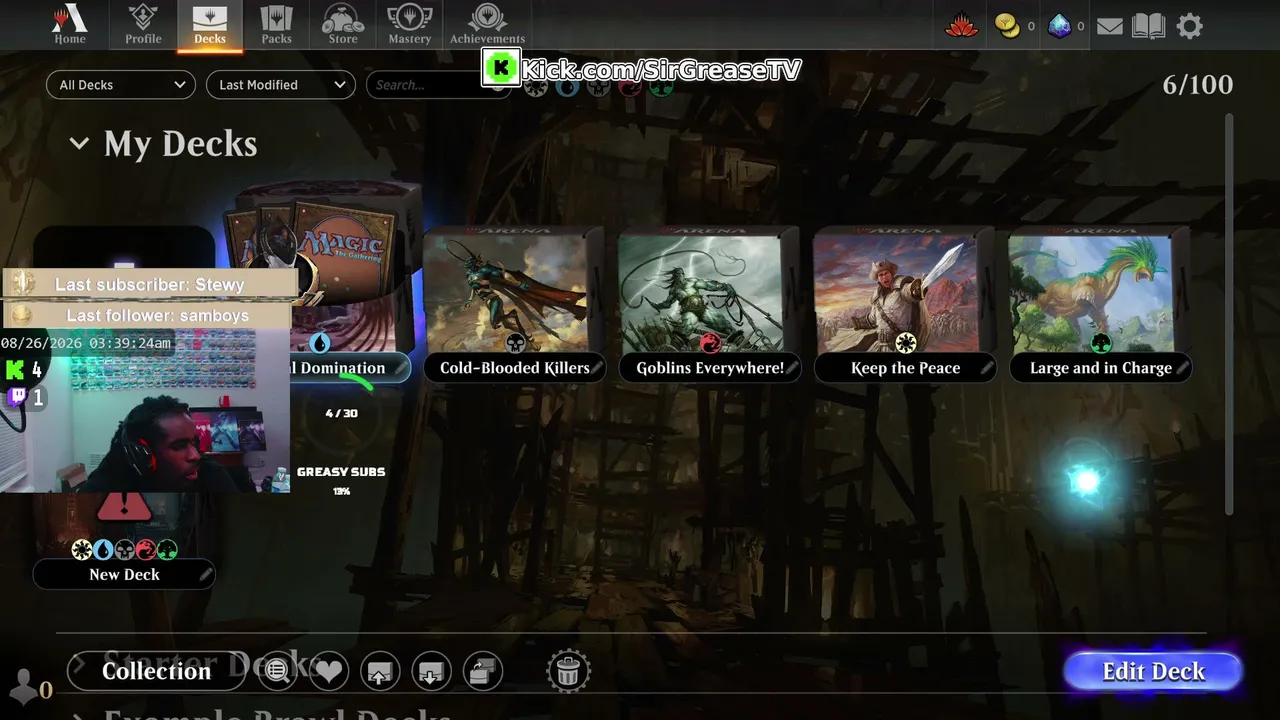Collapse the My Decks section
1280x720 pixels.
pos(79,144)
